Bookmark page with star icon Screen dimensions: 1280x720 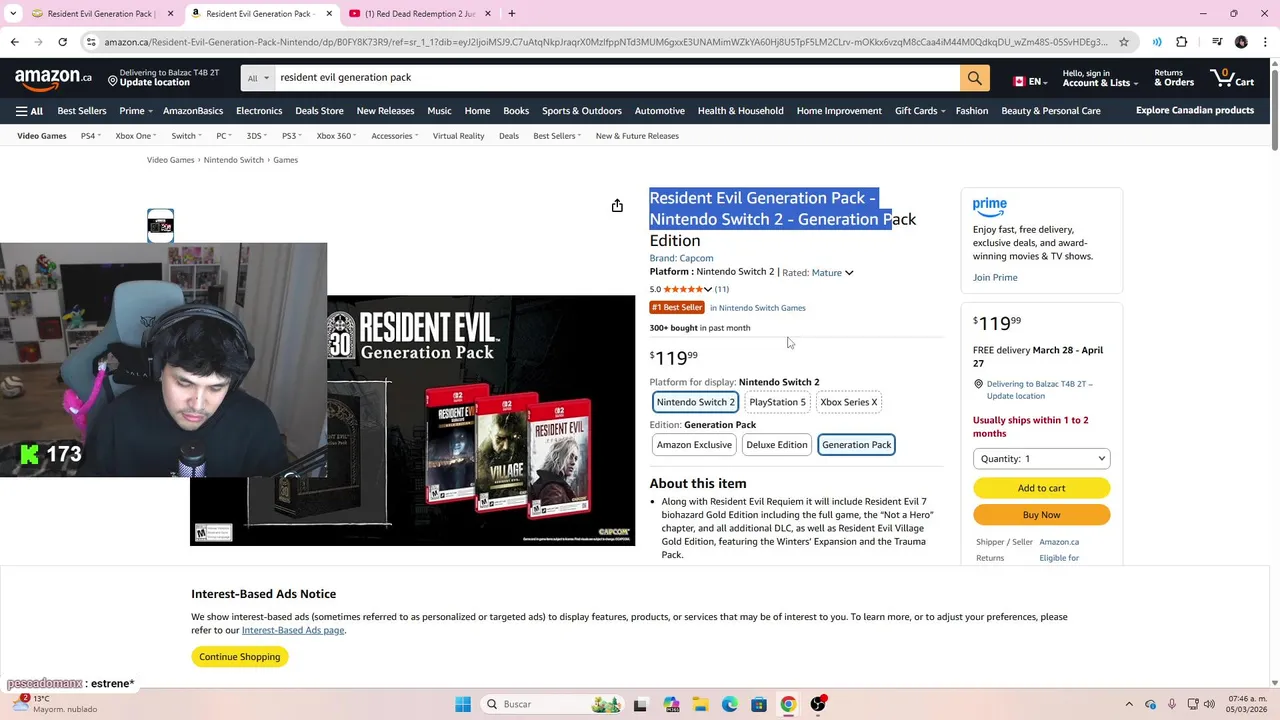click(1124, 42)
